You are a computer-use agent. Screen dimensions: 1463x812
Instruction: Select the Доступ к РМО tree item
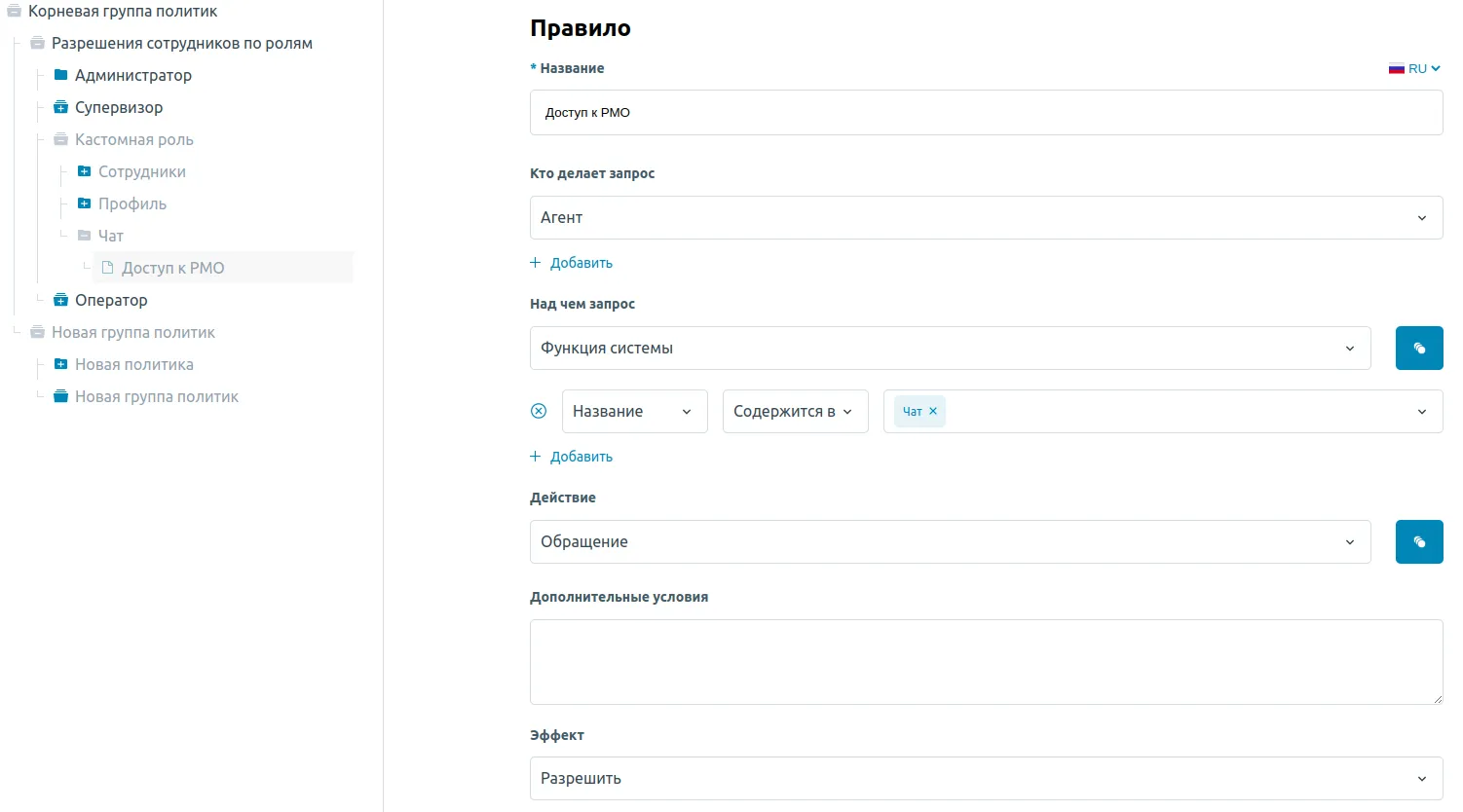point(172,268)
